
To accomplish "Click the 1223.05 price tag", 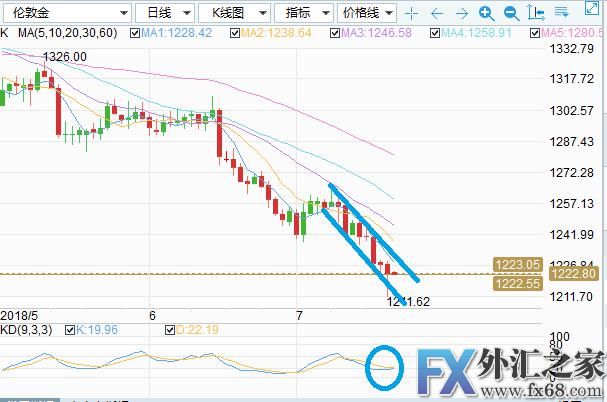I will point(518,265).
